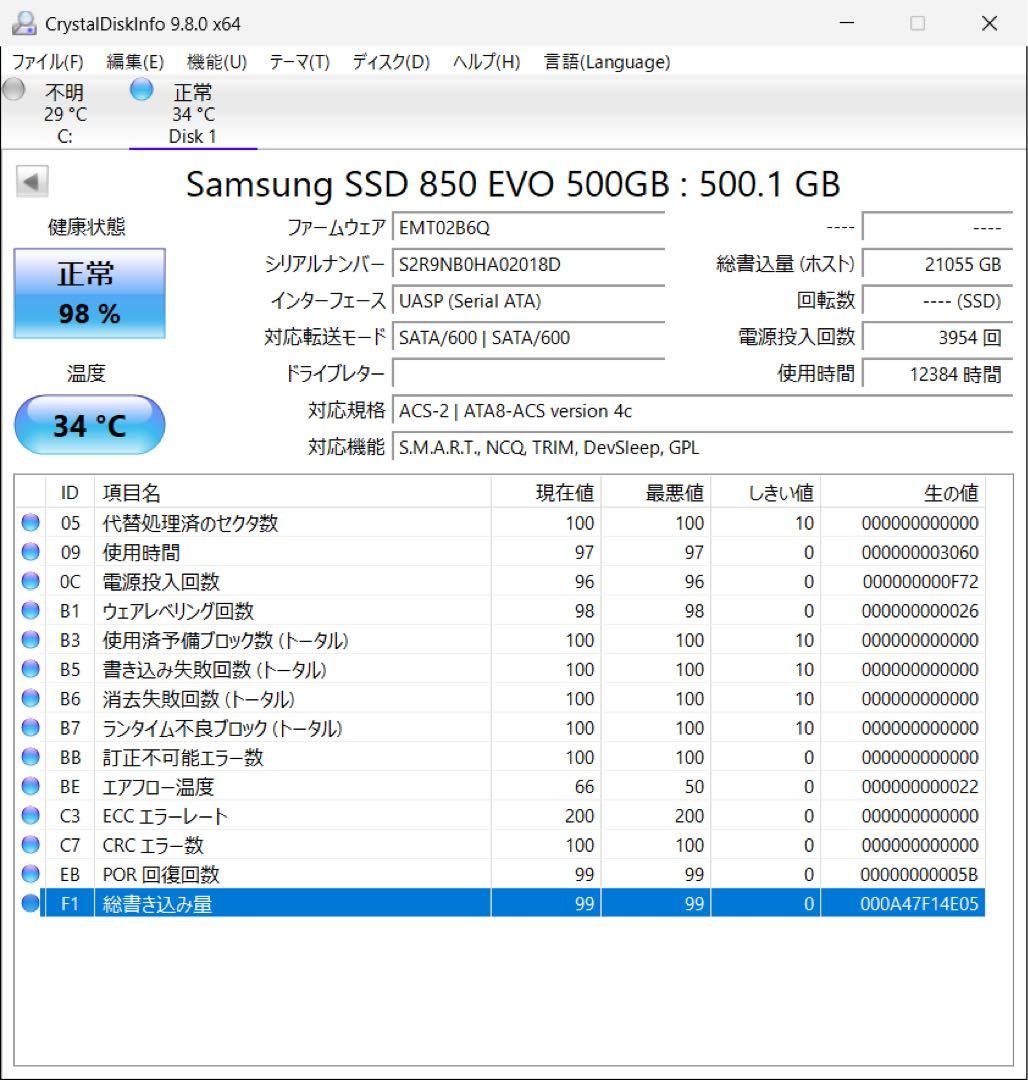The image size is (1028, 1080).
Task: Click the blue status dot for row B6
Action: pyautogui.click(x=30, y=698)
